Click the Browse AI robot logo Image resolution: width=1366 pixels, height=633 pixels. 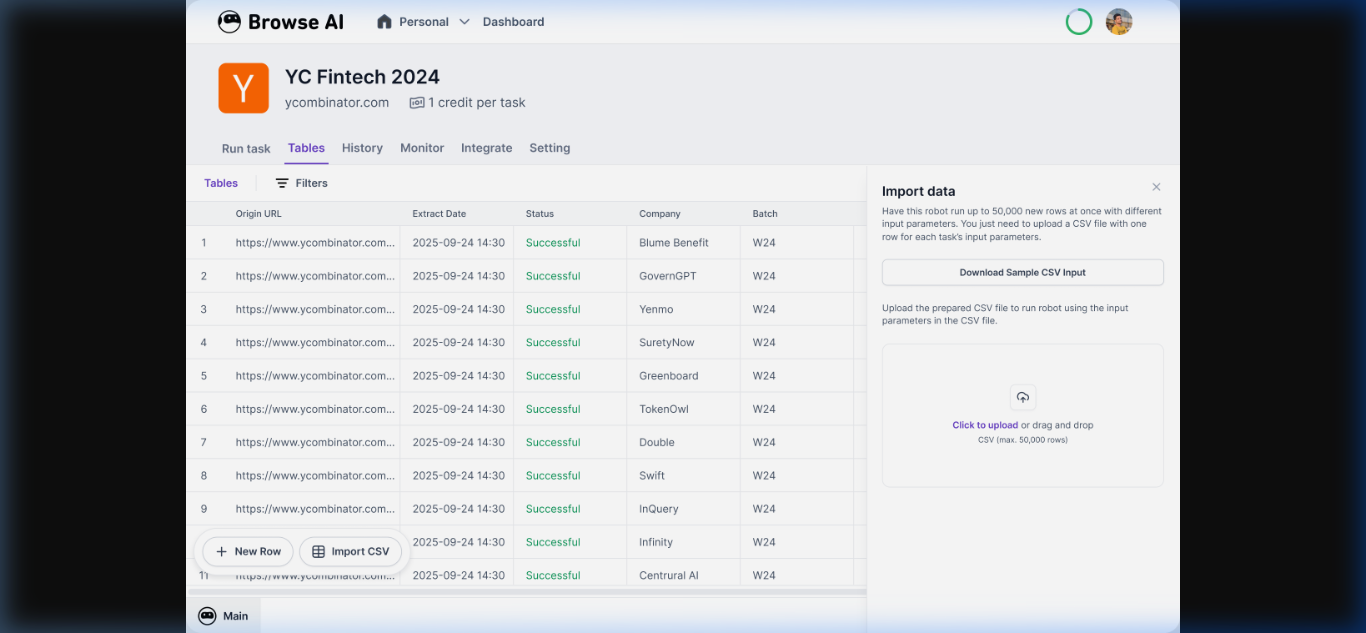(x=229, y=22)
